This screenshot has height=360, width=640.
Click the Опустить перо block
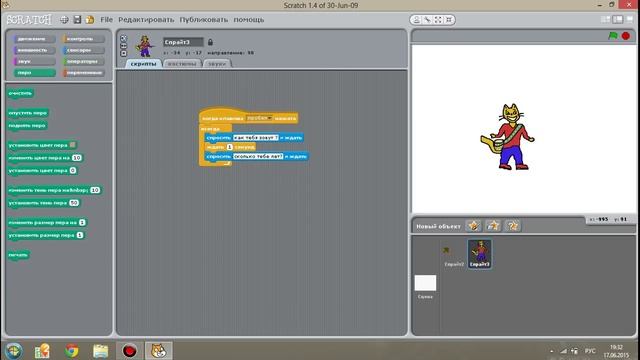click(28, 113)
